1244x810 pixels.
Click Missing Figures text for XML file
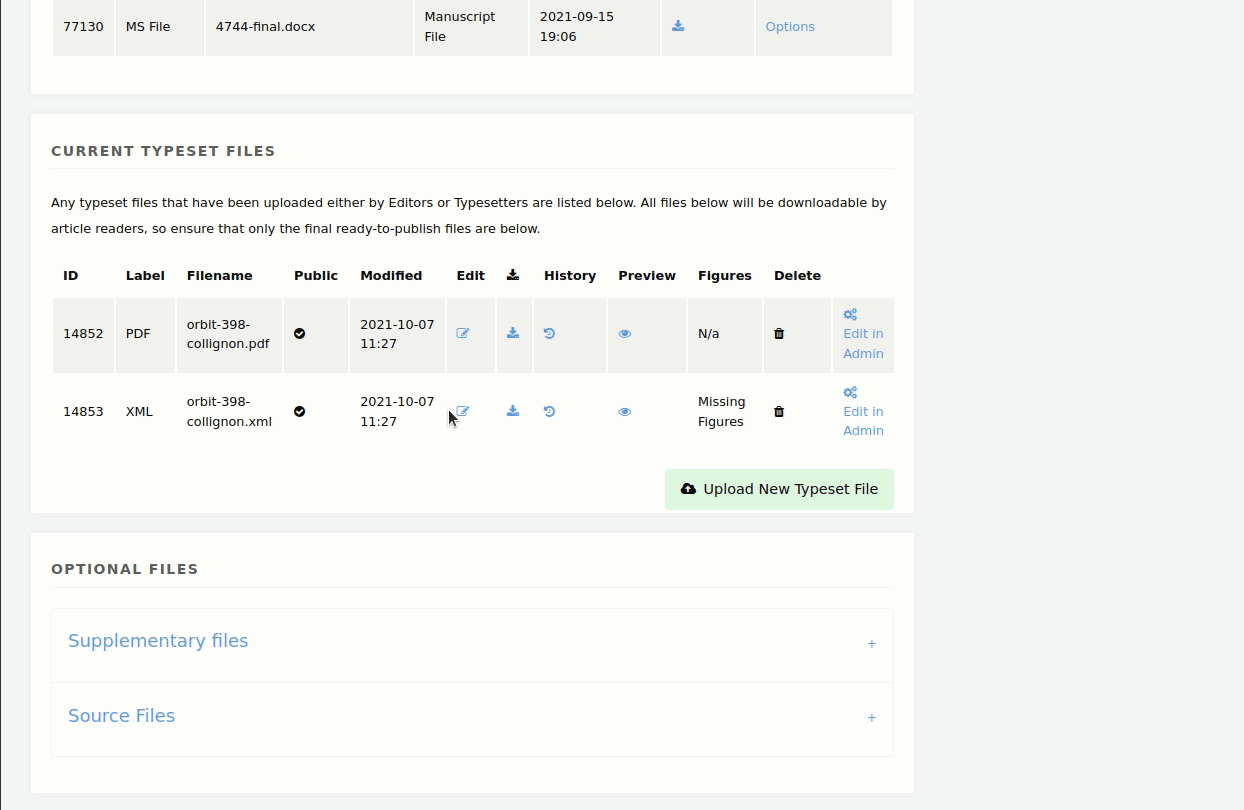point(721,412)
